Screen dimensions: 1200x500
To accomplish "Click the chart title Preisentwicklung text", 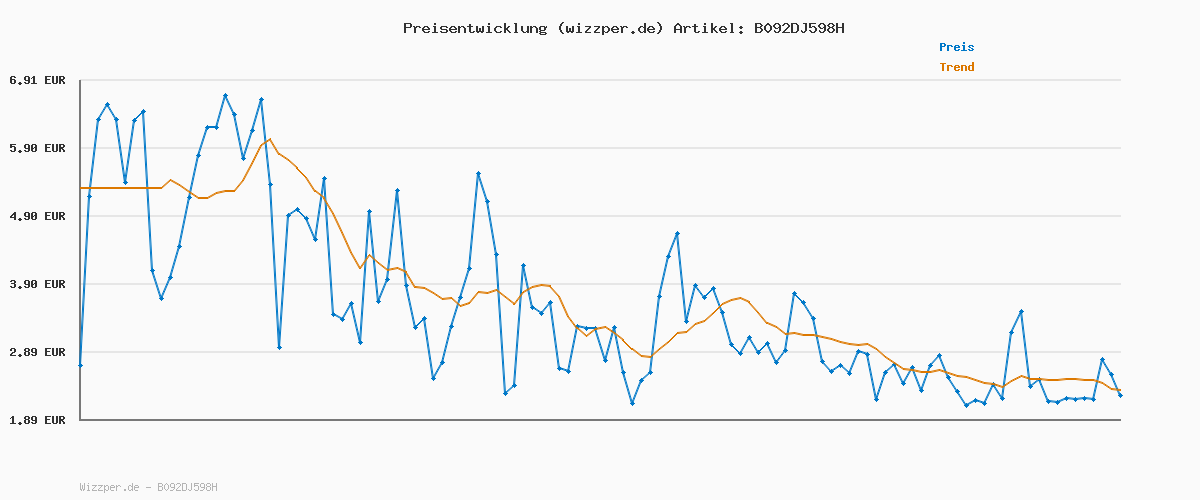I will tap(474, 28).
